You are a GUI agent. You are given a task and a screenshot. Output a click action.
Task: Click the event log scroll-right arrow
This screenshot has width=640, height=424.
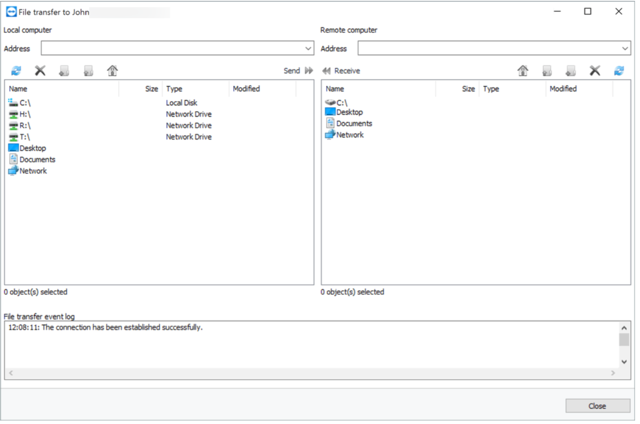pyautogui.click(x=613, y=373)
